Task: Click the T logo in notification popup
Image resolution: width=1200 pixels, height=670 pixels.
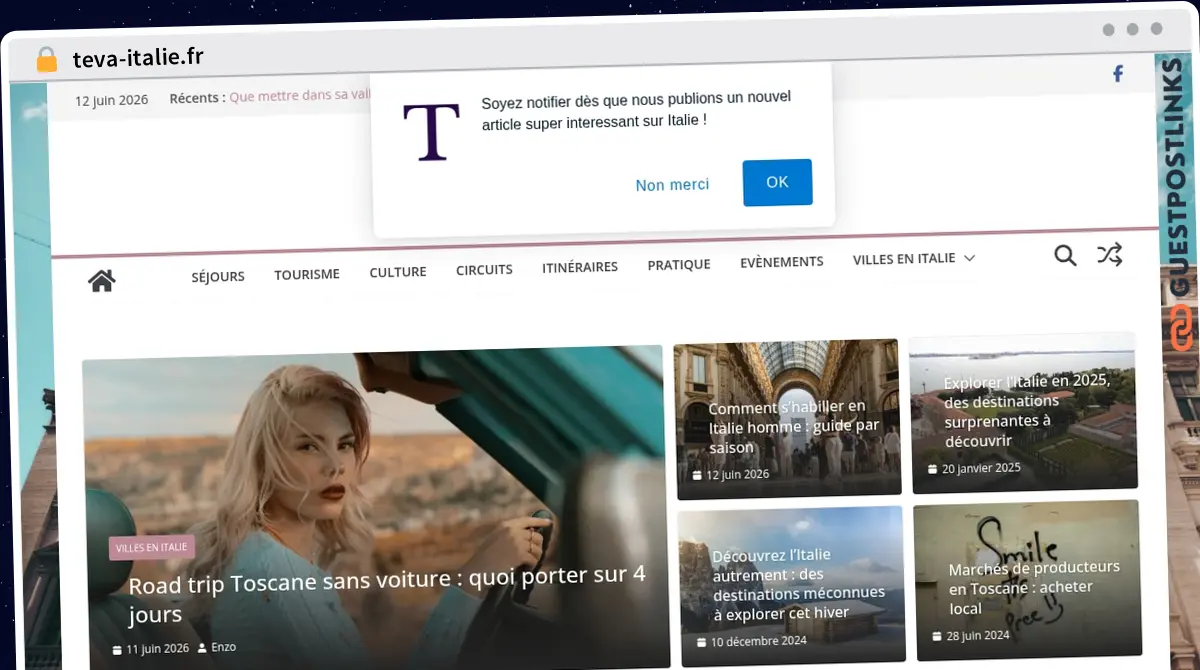Action: point(432,132)
